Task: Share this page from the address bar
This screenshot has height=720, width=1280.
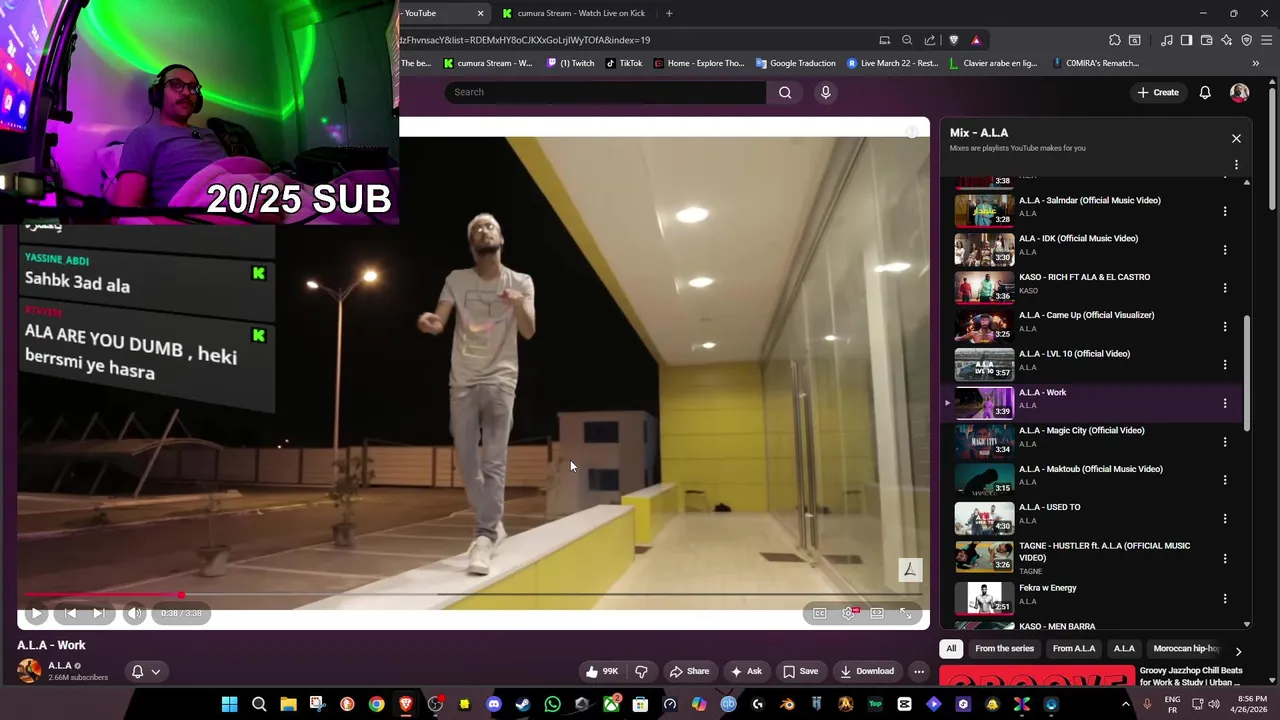Action: [930, 40]
